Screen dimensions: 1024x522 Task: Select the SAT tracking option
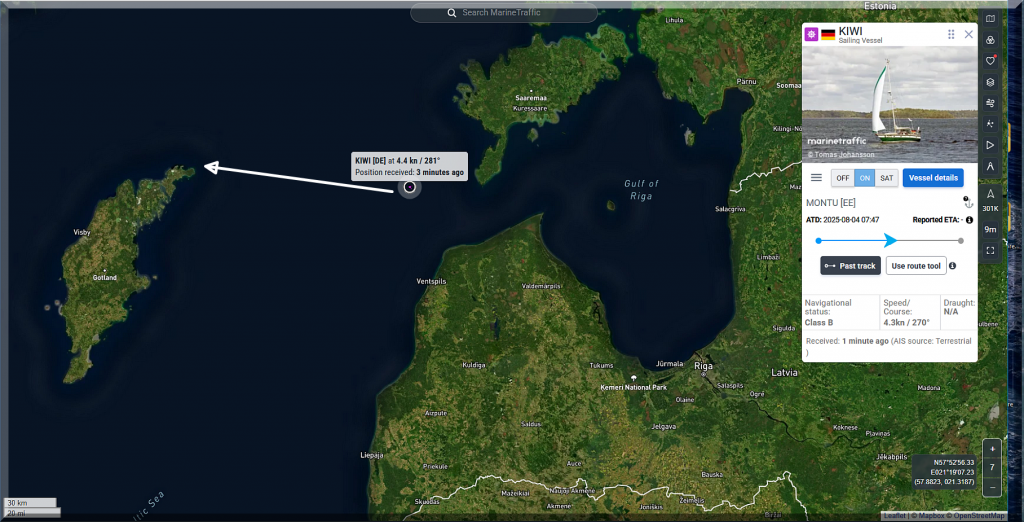[887, 178]
